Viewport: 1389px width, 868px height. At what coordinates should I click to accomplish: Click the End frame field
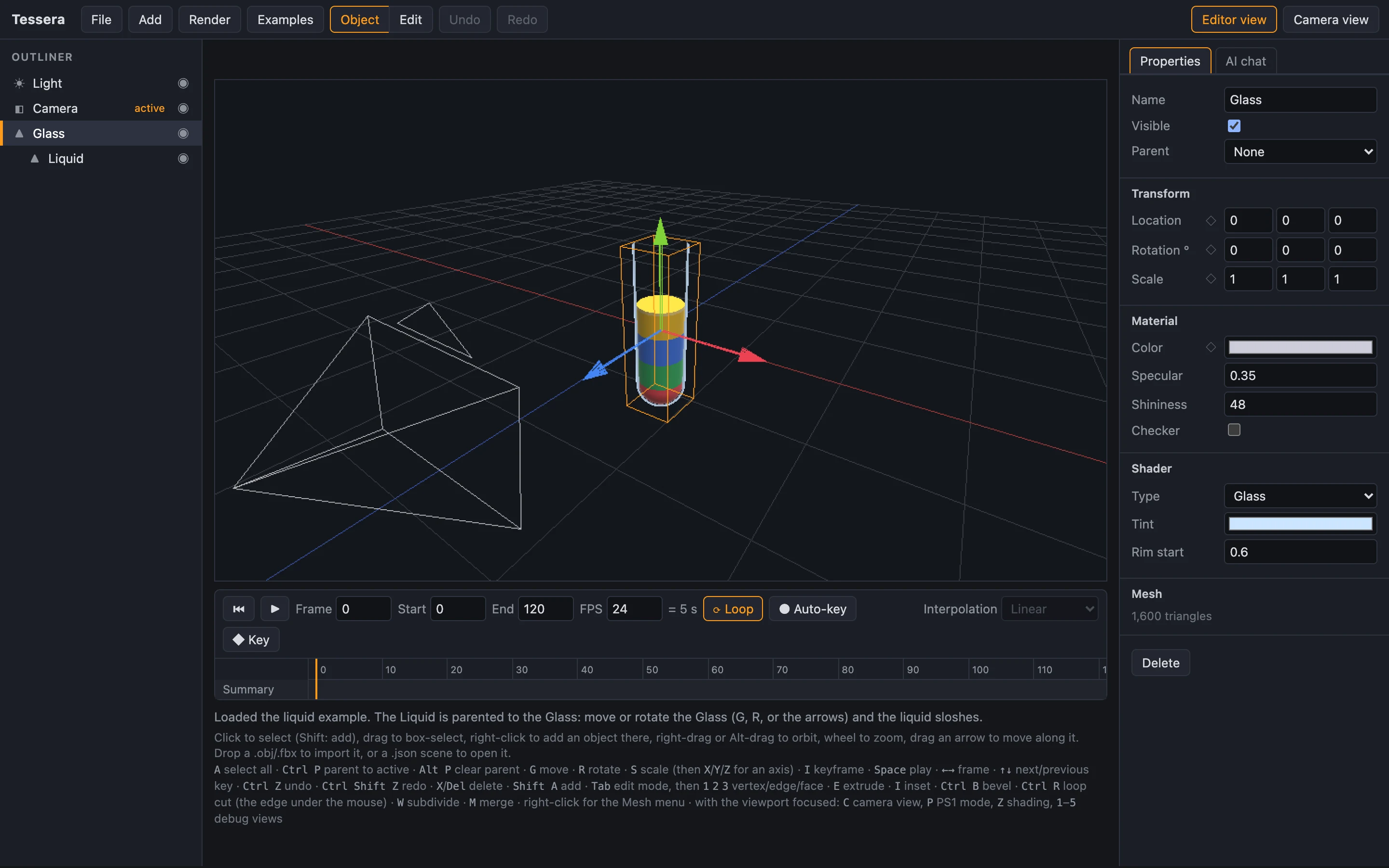pyautogui.click(x=545, y=609)
